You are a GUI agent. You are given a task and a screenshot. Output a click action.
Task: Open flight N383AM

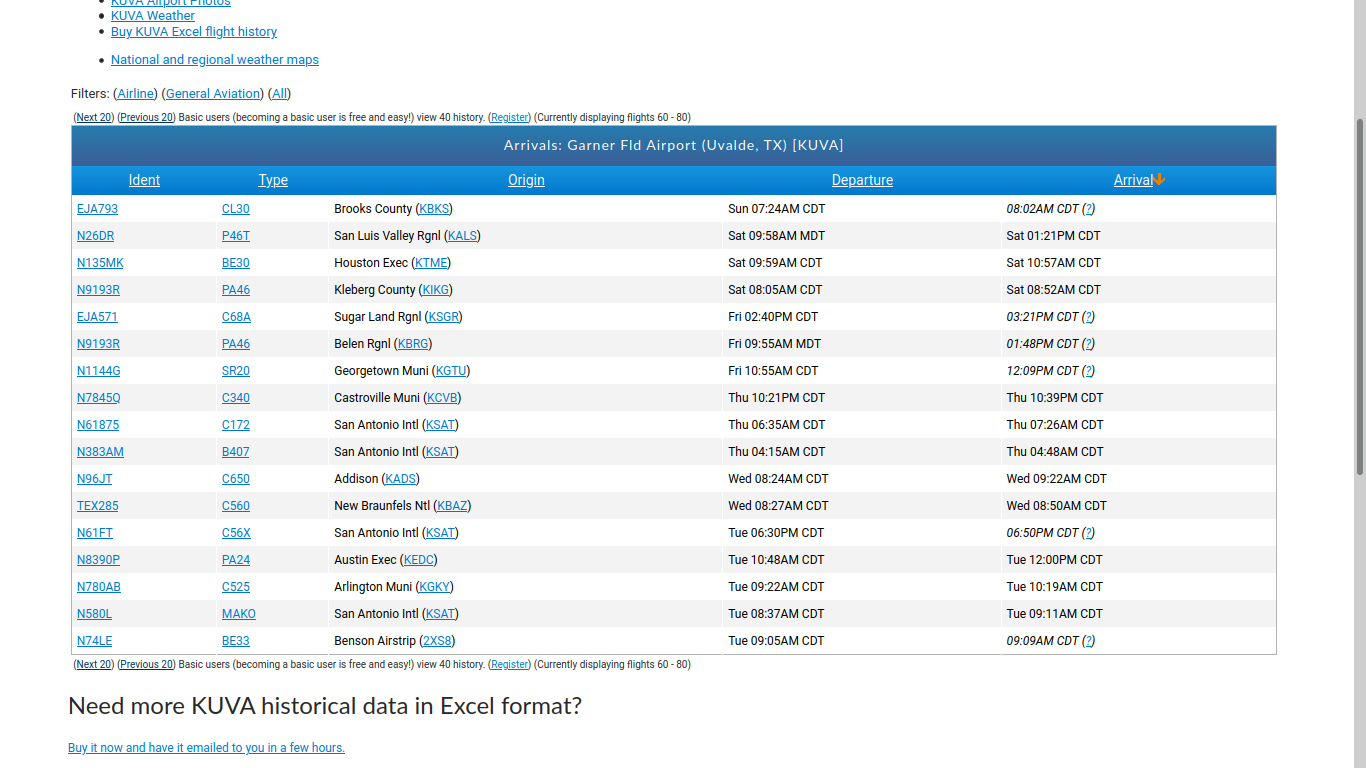[100, 452]
